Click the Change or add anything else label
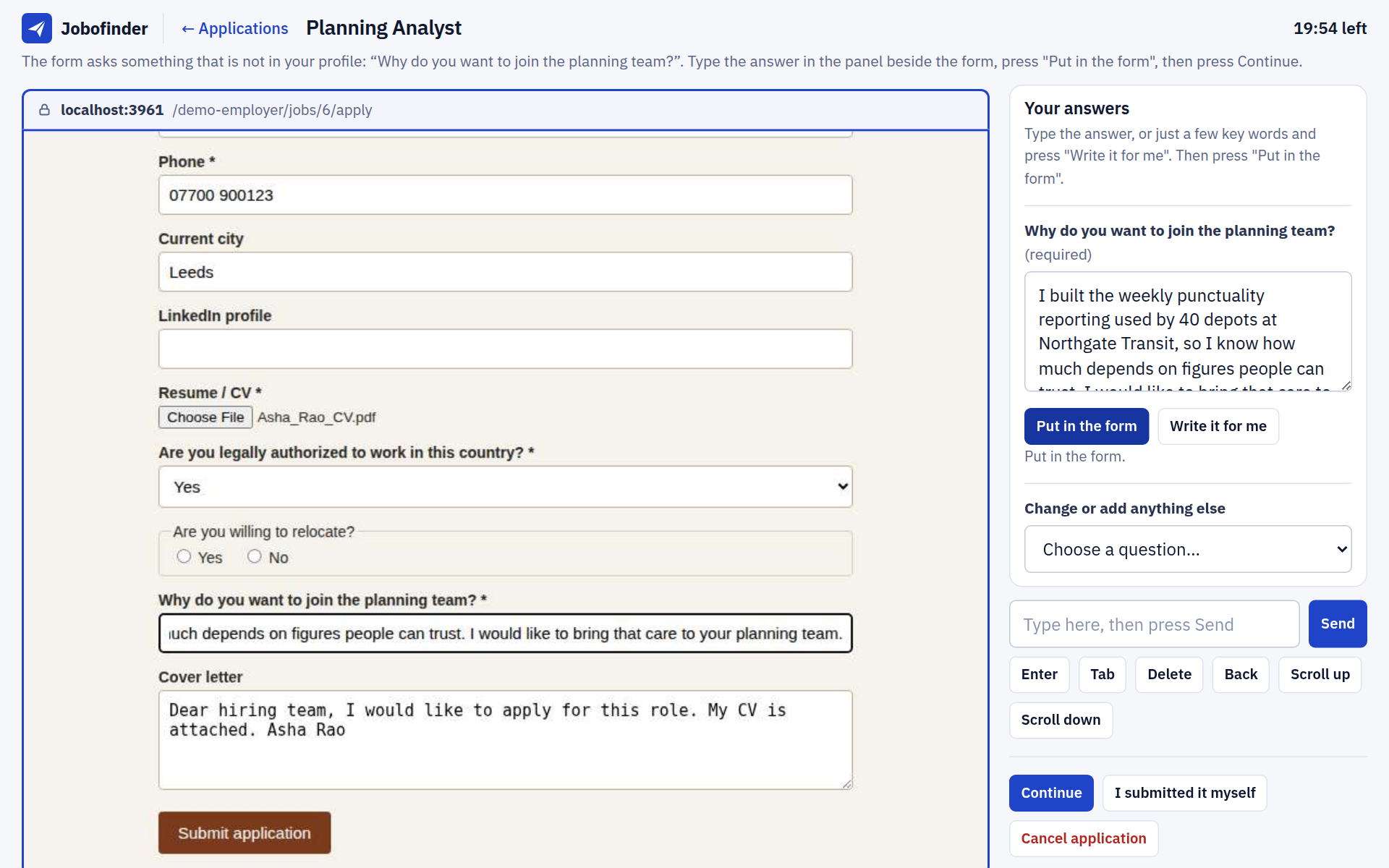This screenshot has width=1389, height=868. [1124, 509]
